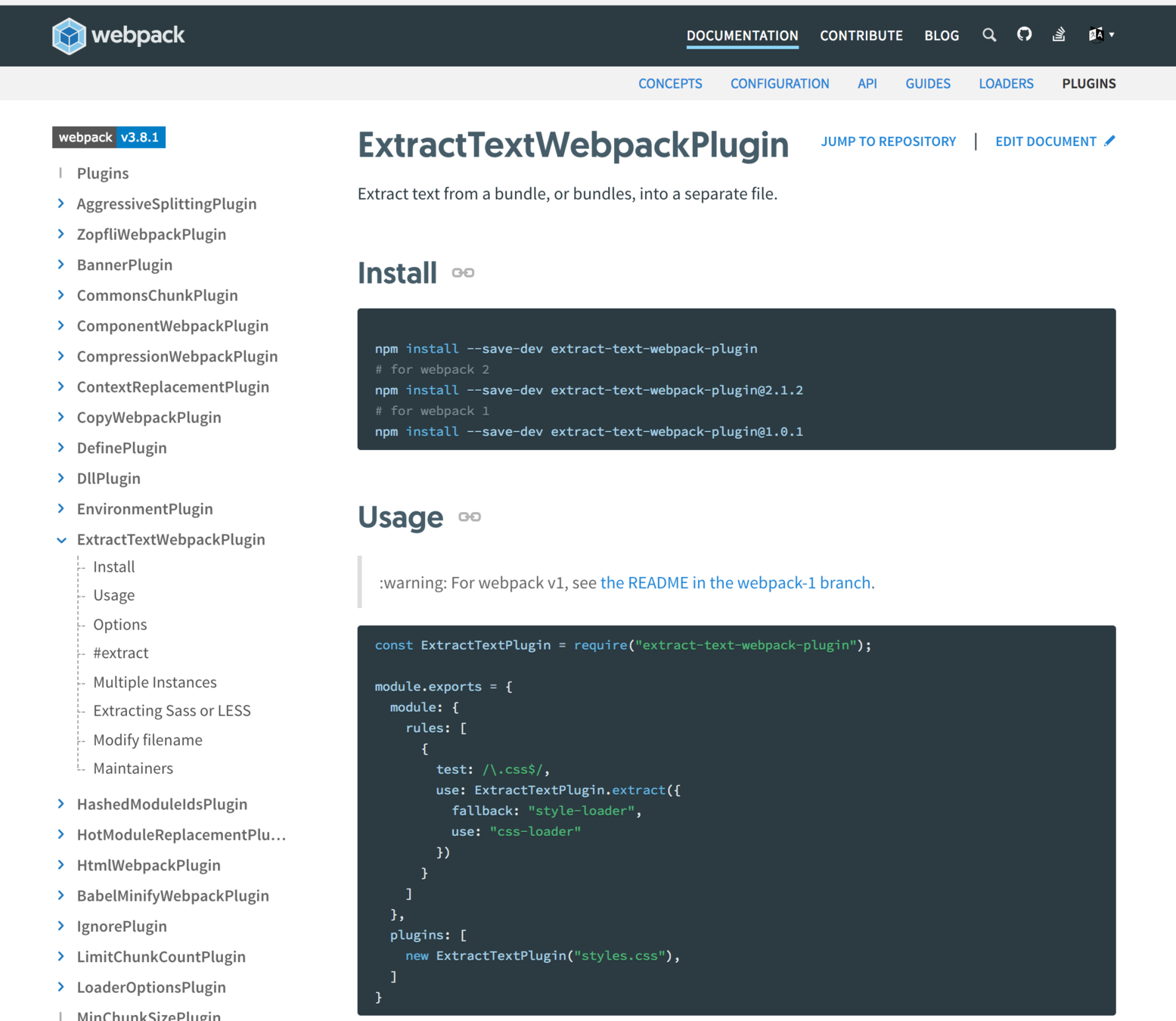Viewport: 1176px width, 1021px height.
Task: Open the Blog menu item
Action: [x=942, y=36]
